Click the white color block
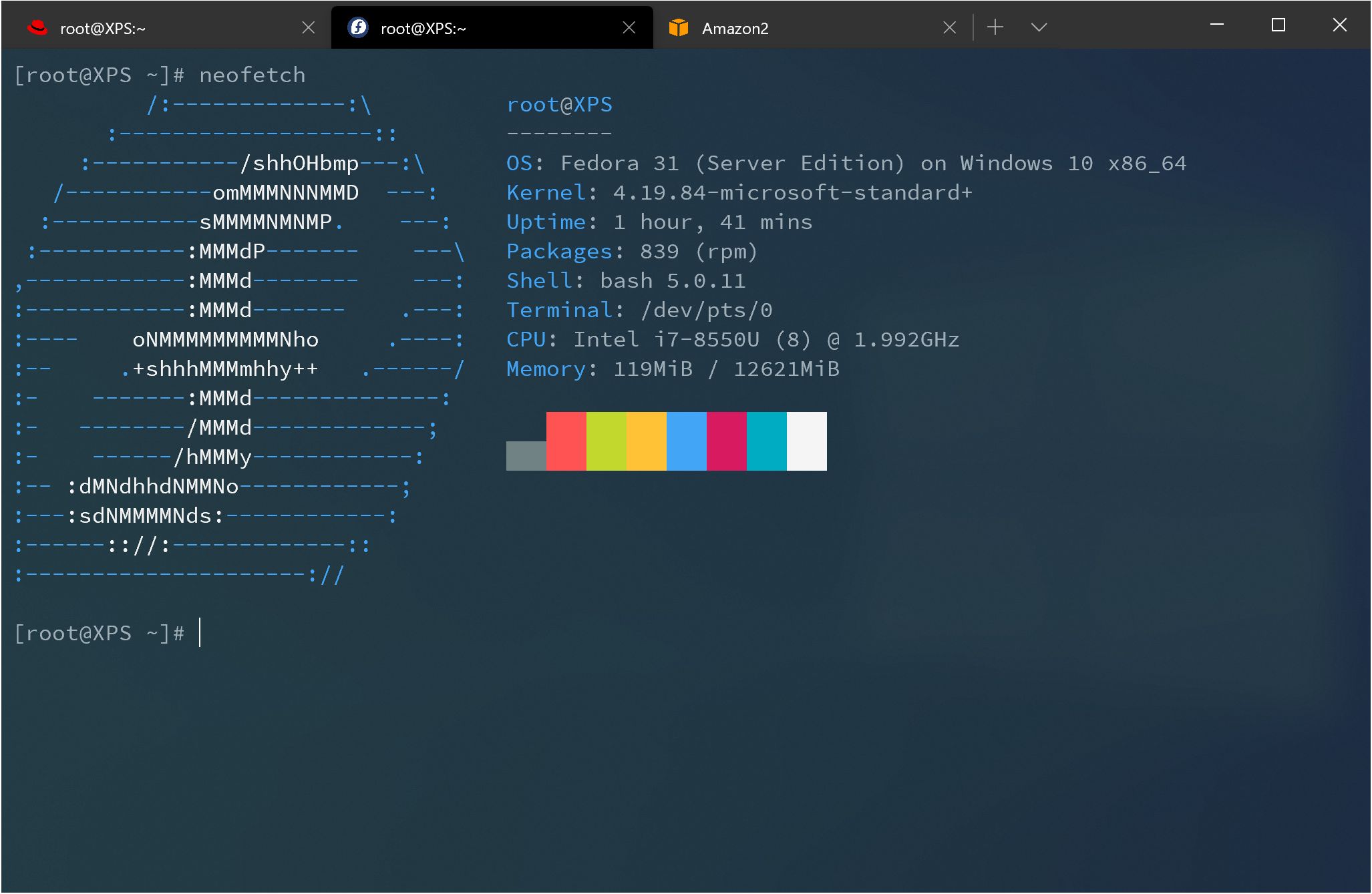 (x=807, y=441)
